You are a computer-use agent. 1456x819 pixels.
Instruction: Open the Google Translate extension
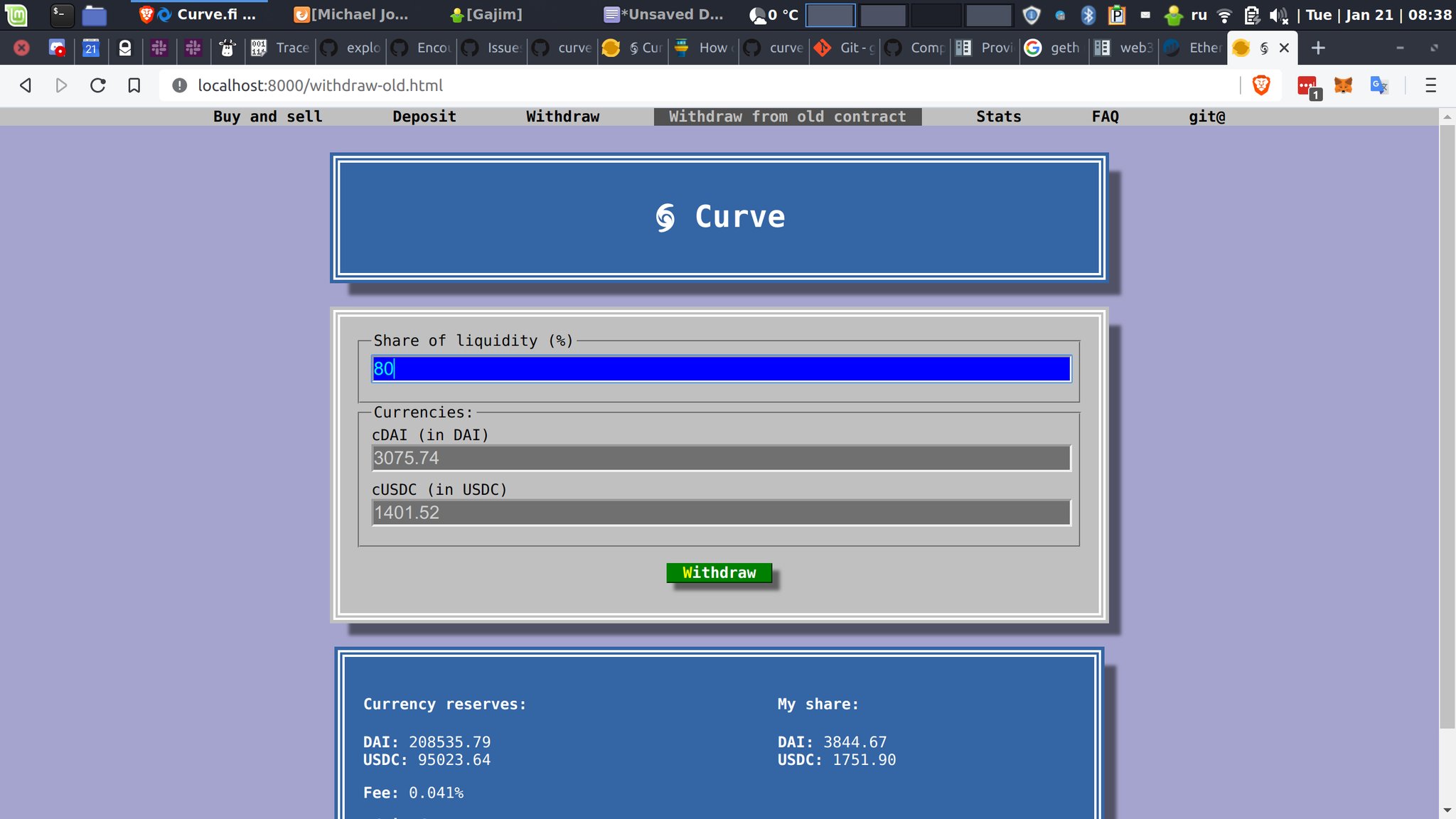click(x=1379, y=85)
